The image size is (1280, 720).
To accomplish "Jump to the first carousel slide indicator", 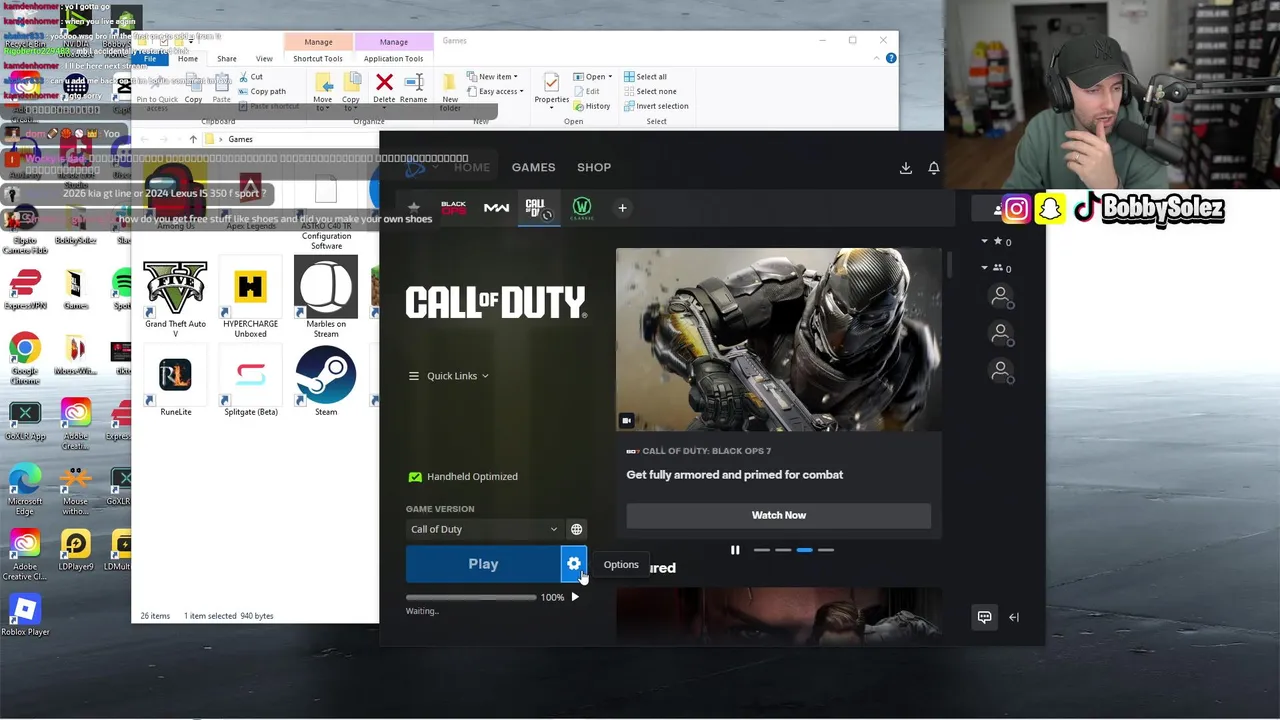I will 762,550.
